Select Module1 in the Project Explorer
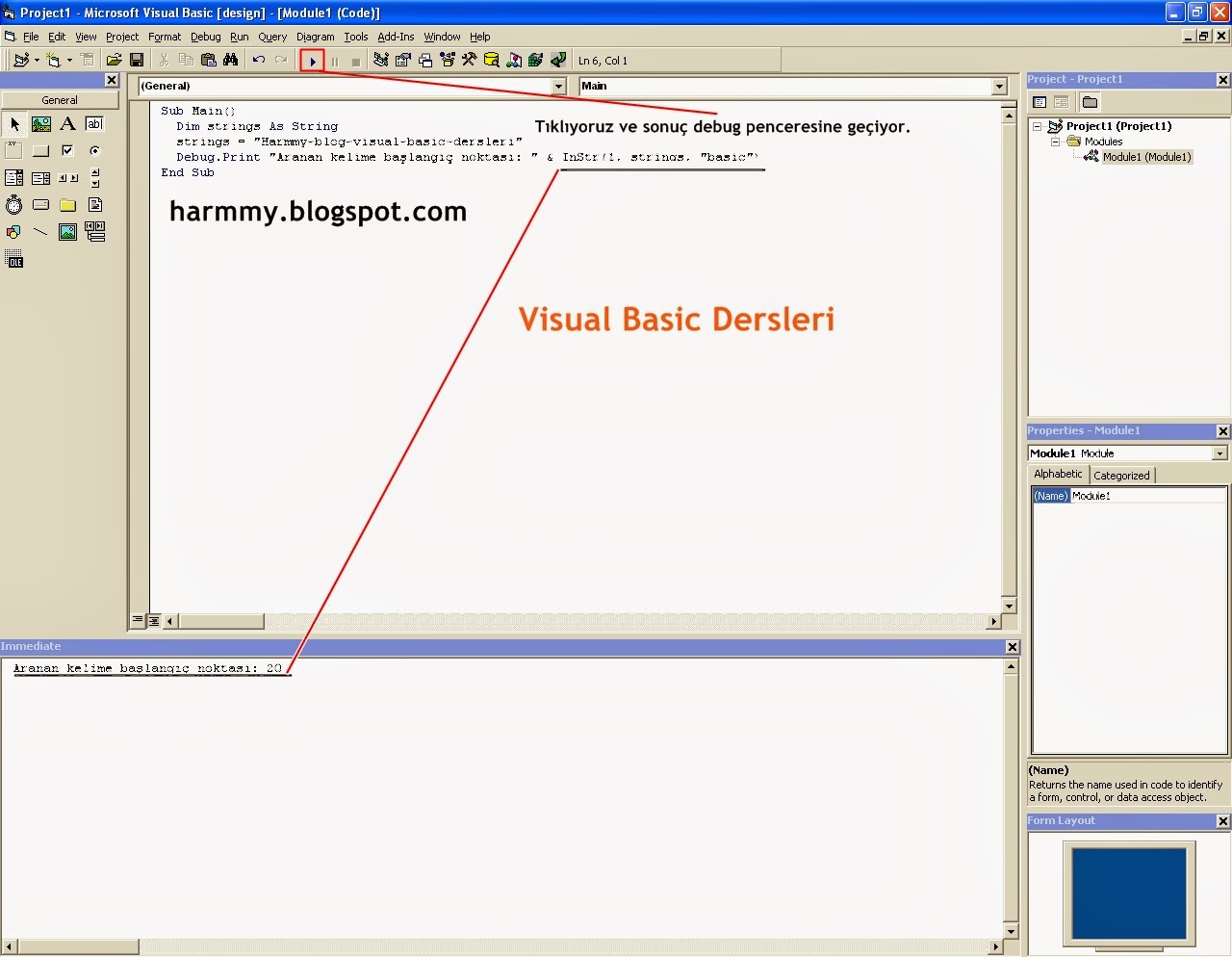 [x=1147, y=156]
